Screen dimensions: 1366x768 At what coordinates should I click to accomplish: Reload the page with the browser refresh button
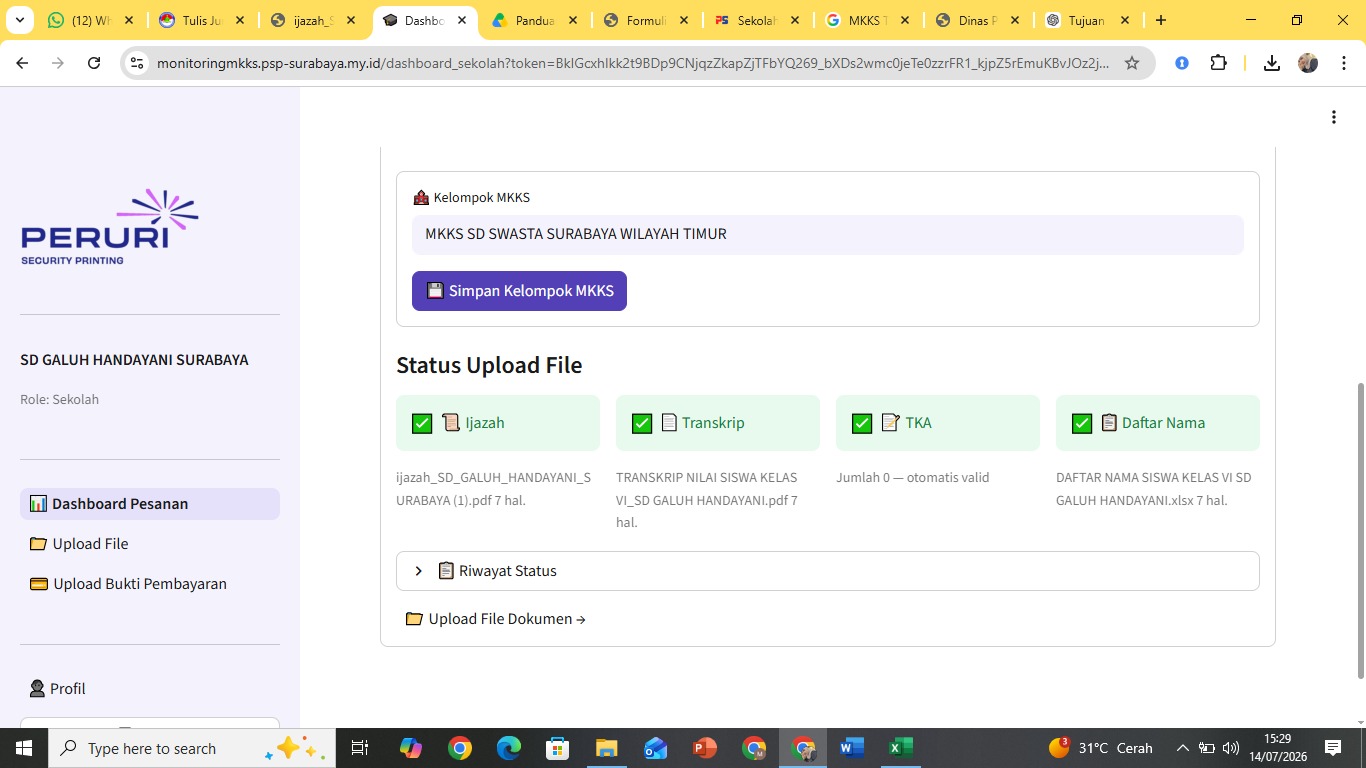click(94, 63)
